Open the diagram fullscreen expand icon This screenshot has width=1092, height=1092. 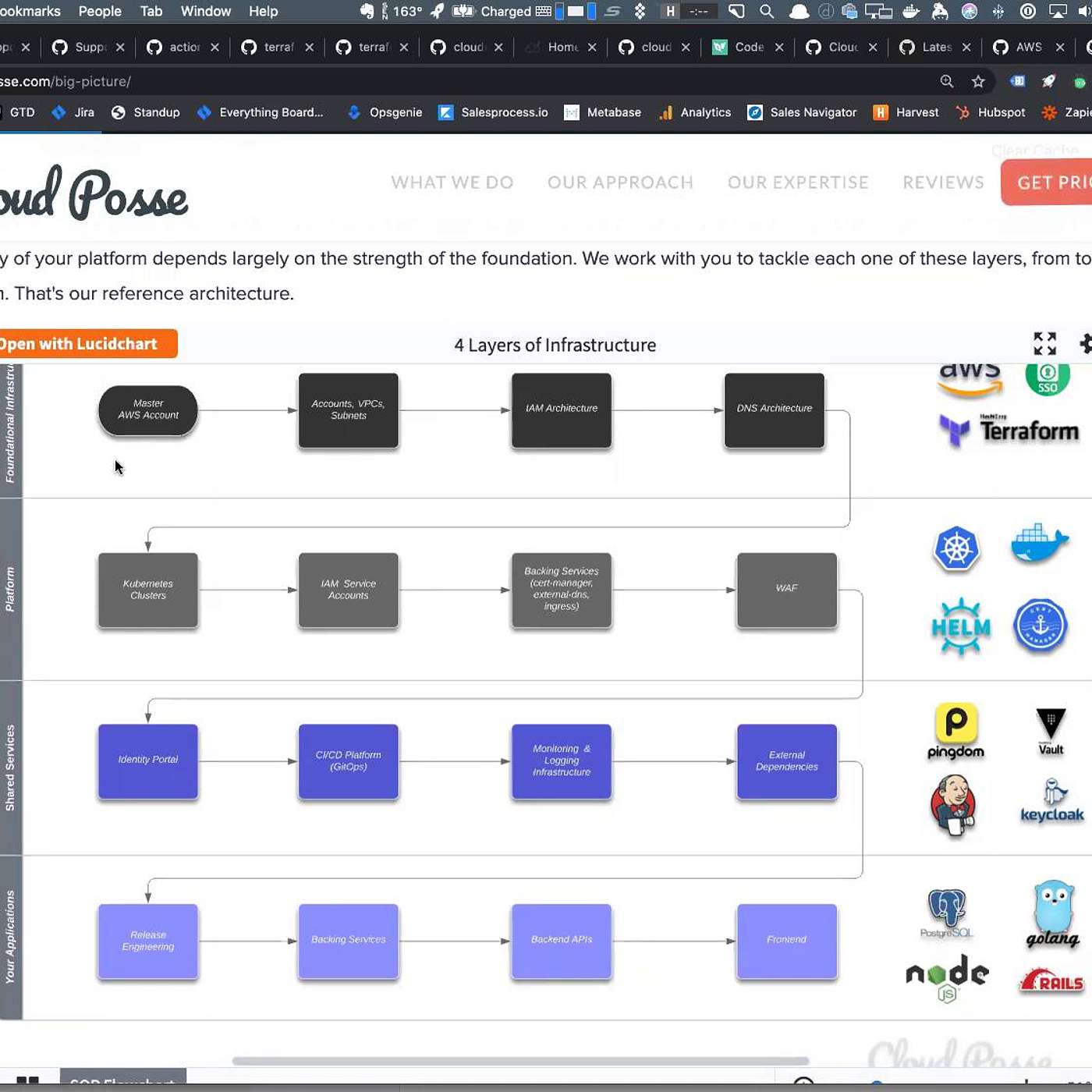click(1044, 343)
